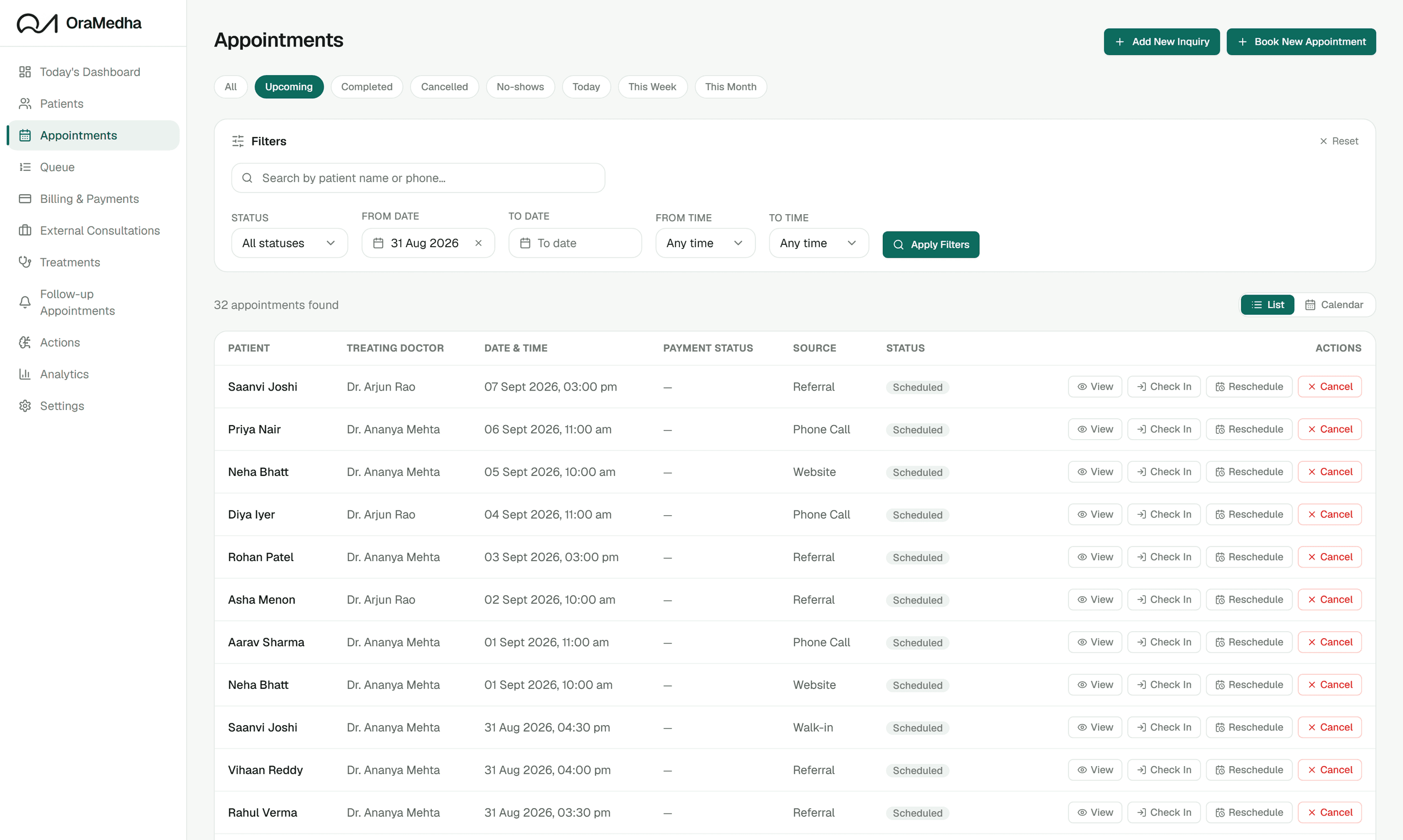The width and height of the screenshot is (1403, 840).
Task: View Neha Bhatt's 05 Sept appointment
Action: click(1095, 472)
